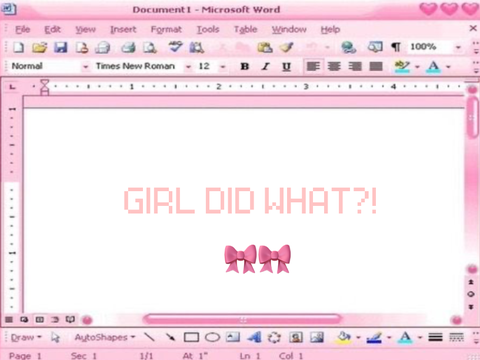Click the Select Browse Object button
480x360 pixels.
click(x=471, y=294)
